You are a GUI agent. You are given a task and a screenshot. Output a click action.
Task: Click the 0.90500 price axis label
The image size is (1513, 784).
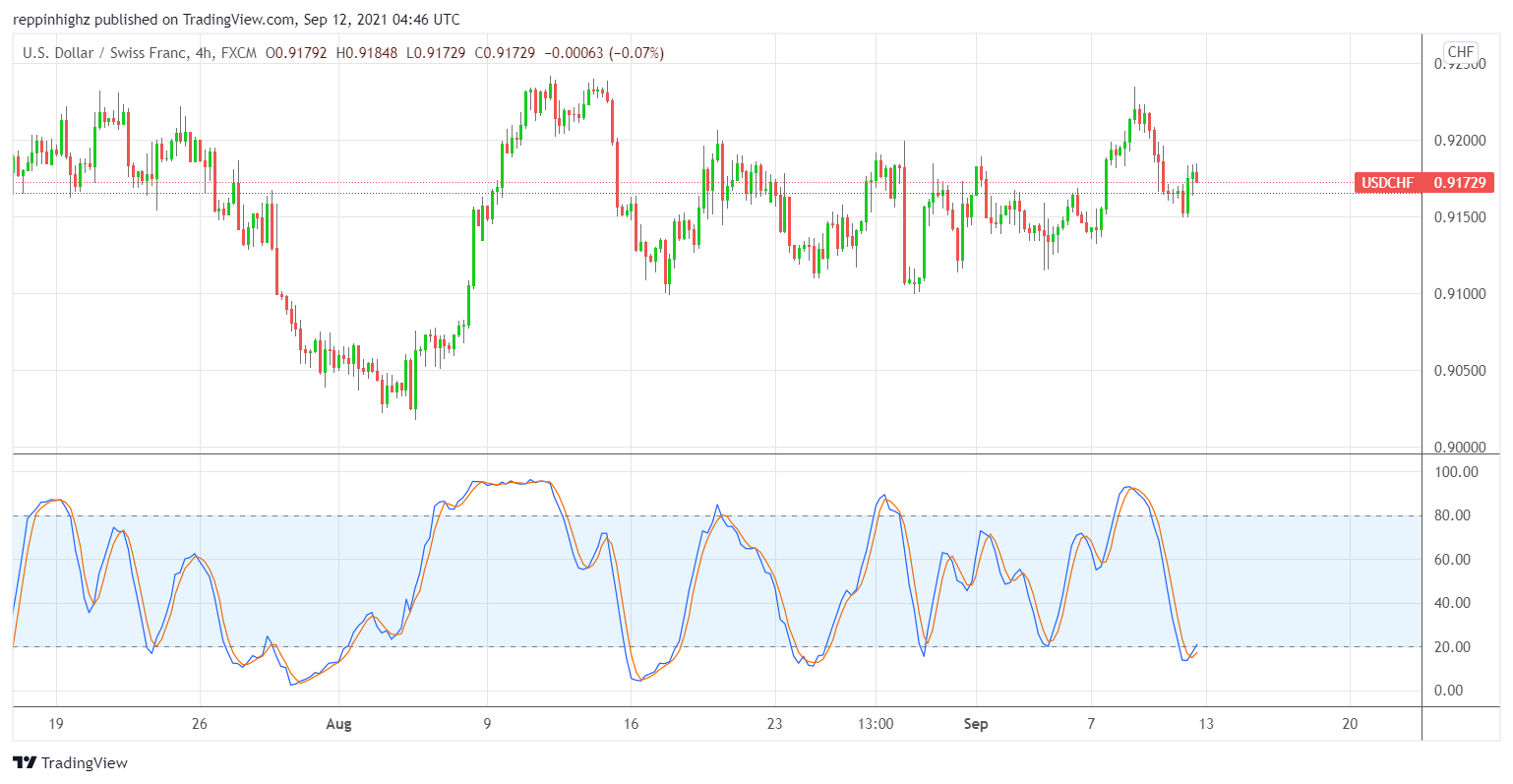1460,371
